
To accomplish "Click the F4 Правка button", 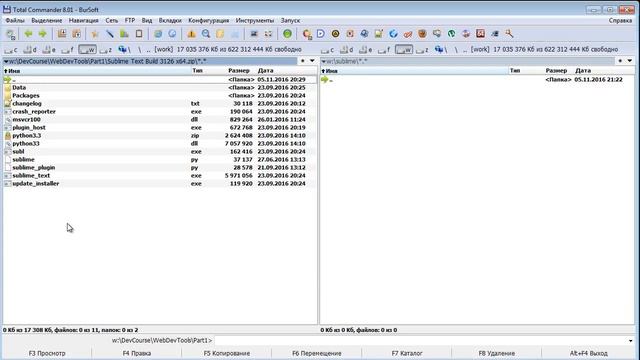I will [x=137, y=353].
